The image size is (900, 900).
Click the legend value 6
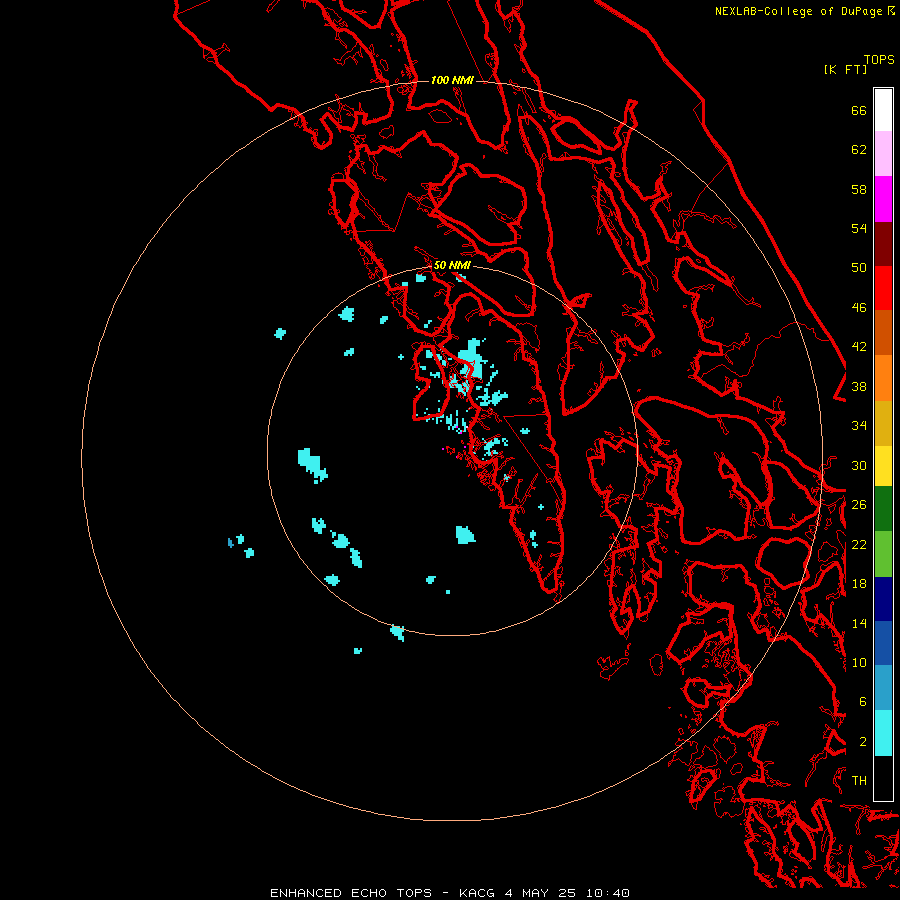[x=863, y=702]
